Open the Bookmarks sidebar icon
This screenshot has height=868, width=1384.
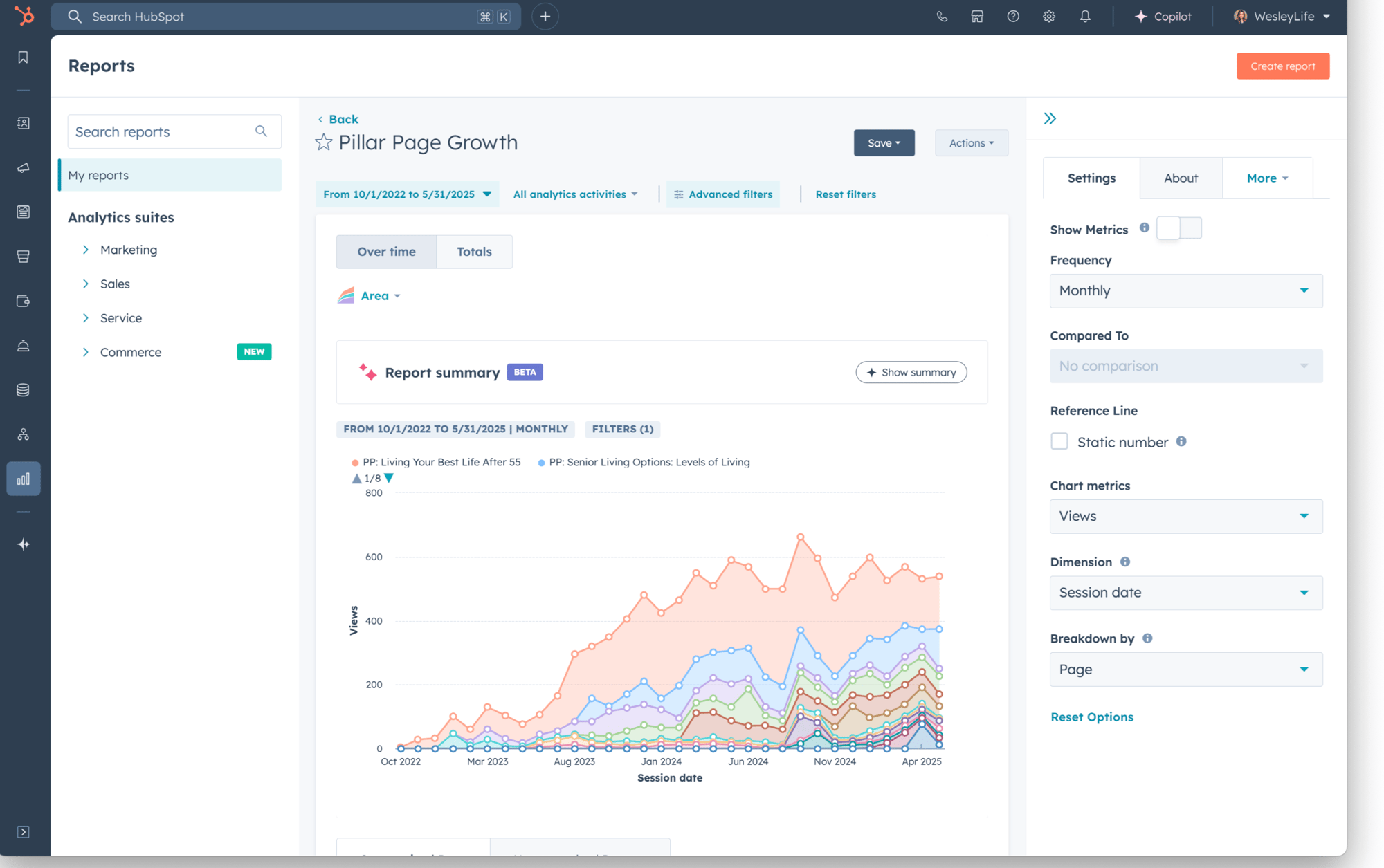pyautogui.click(x=24, y=57)
